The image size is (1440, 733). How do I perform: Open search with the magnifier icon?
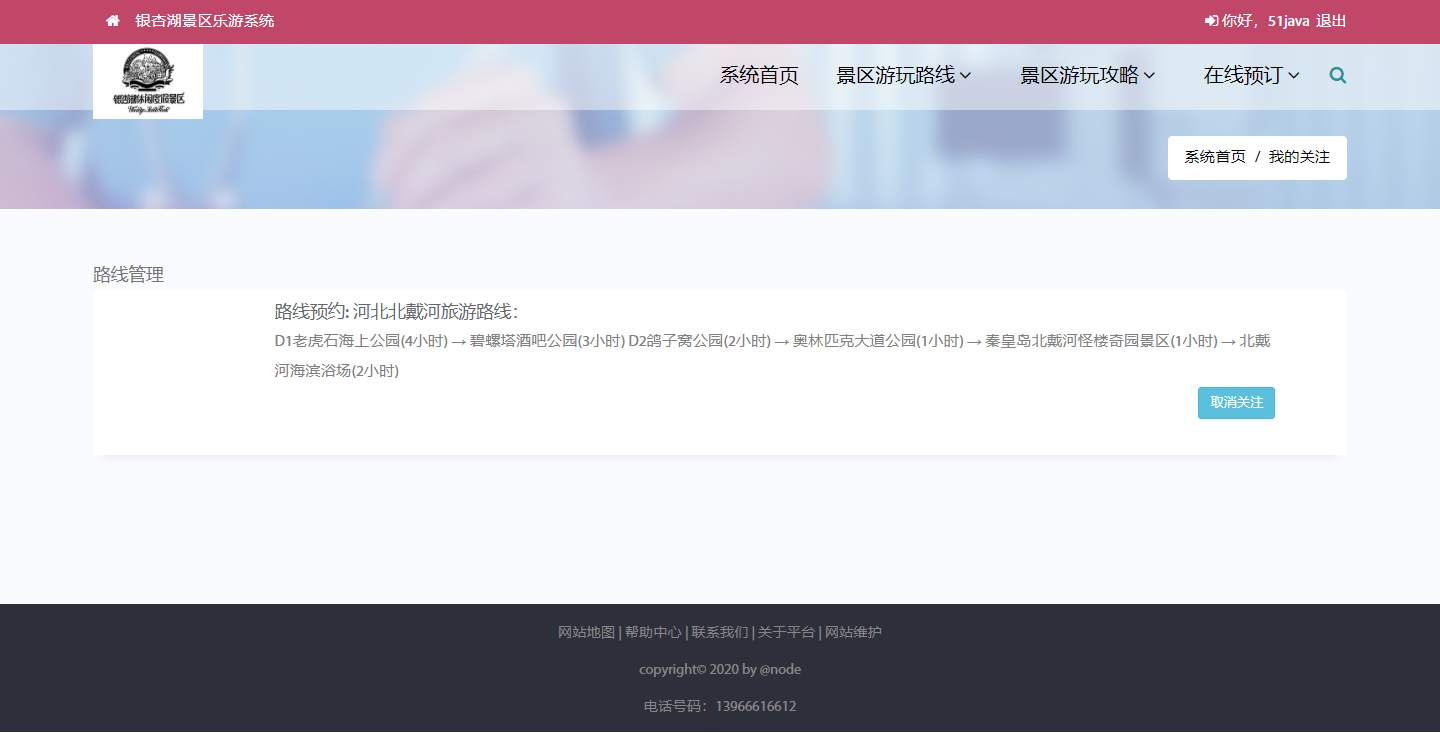point(1338,75)
